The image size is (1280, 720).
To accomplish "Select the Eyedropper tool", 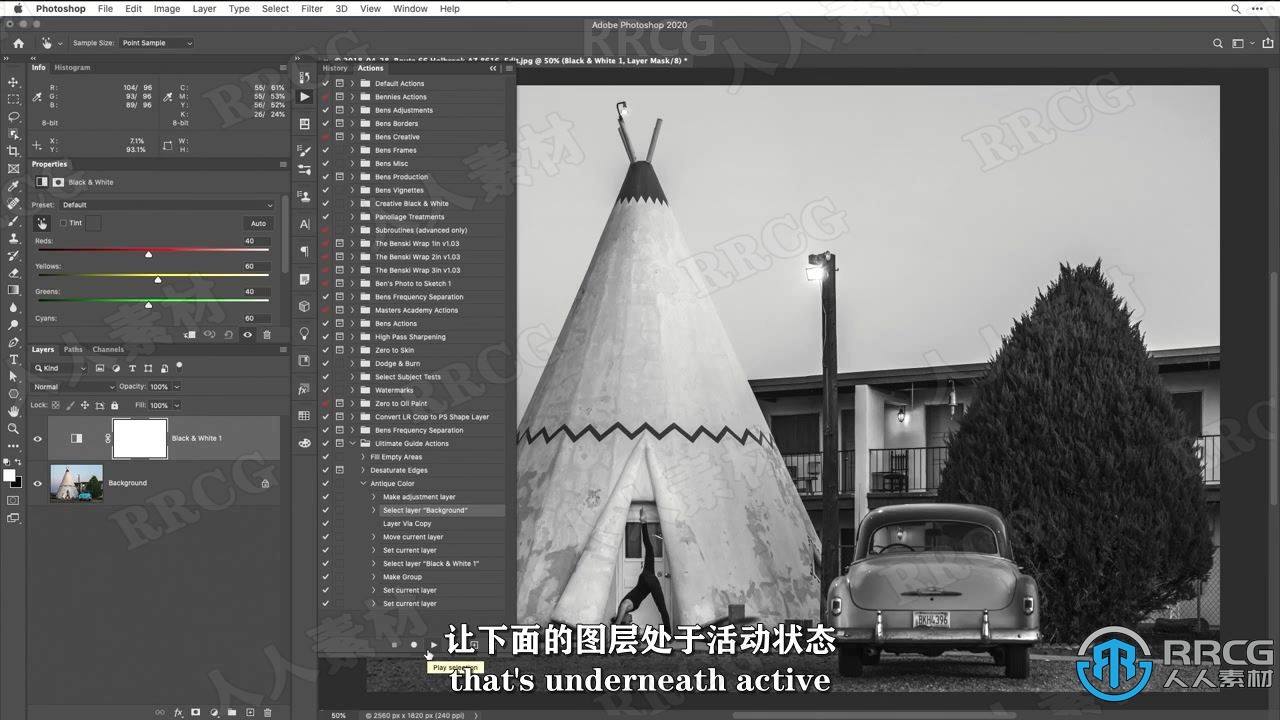I will coord(13,186).
